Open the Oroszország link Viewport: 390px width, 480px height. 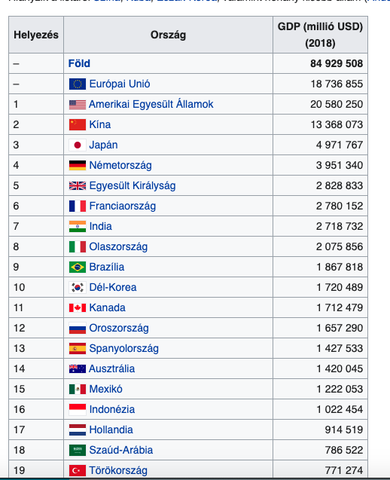119,328
